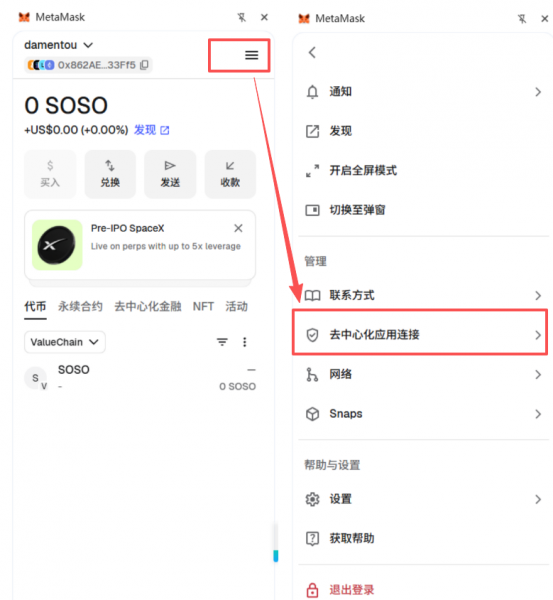Open the blue 发现 link next to balance

[x=152, y=130]
